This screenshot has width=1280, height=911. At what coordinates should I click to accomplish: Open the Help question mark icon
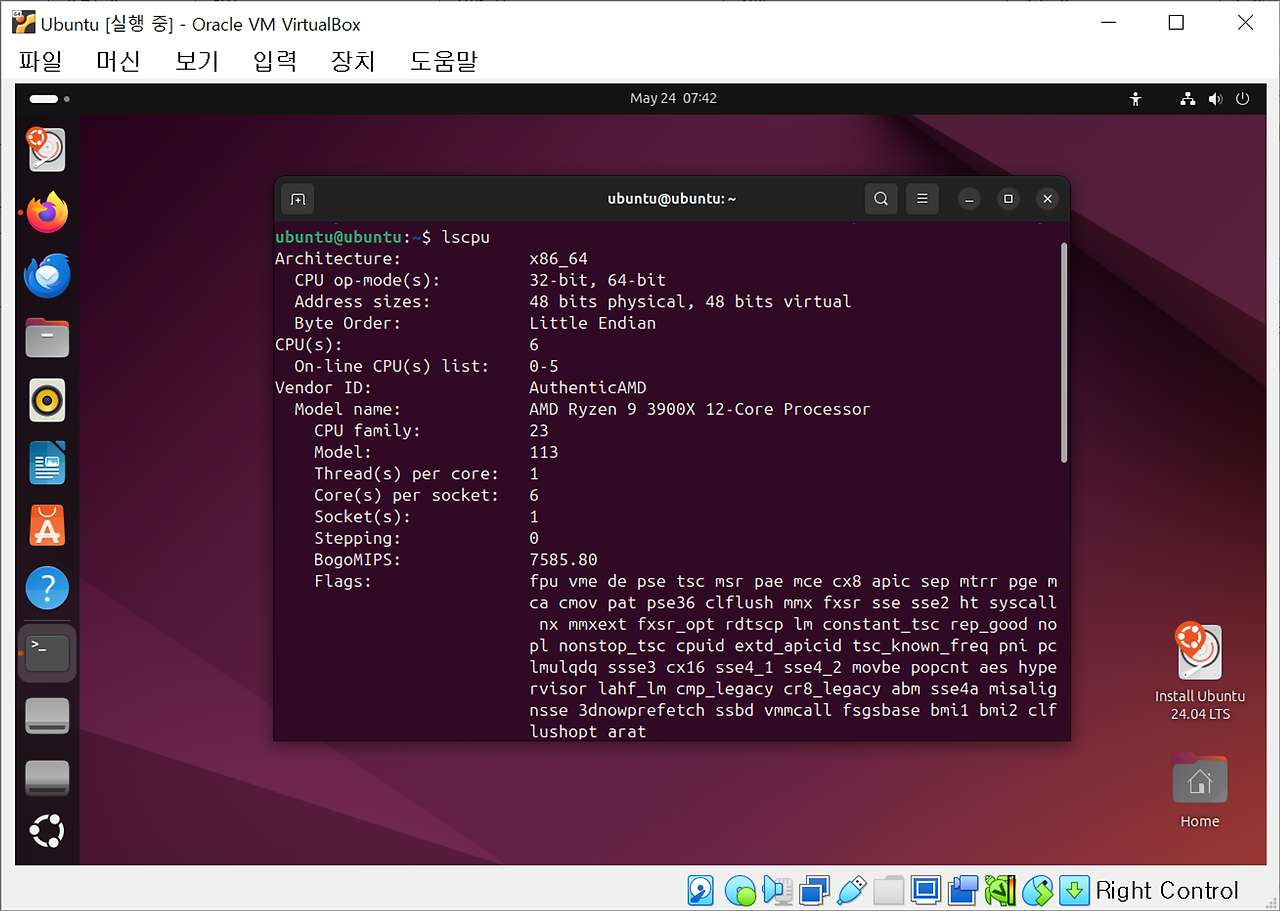[x=47, y=588]
